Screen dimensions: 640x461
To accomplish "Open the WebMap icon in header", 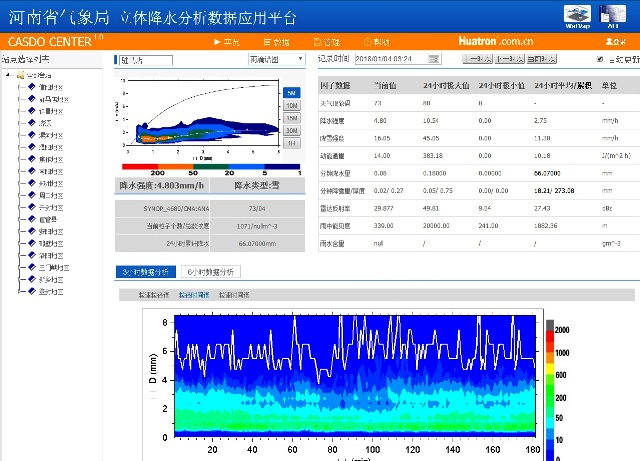I will [577, 15].
